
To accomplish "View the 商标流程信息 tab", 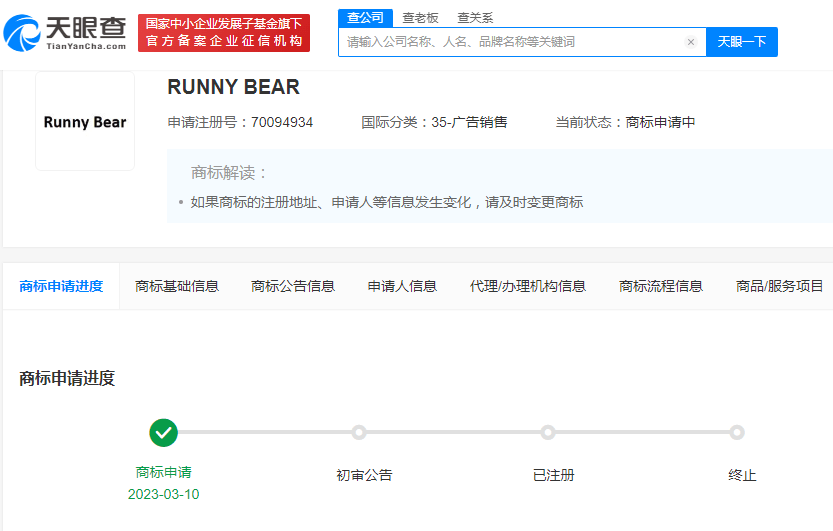I will (661, 286).
